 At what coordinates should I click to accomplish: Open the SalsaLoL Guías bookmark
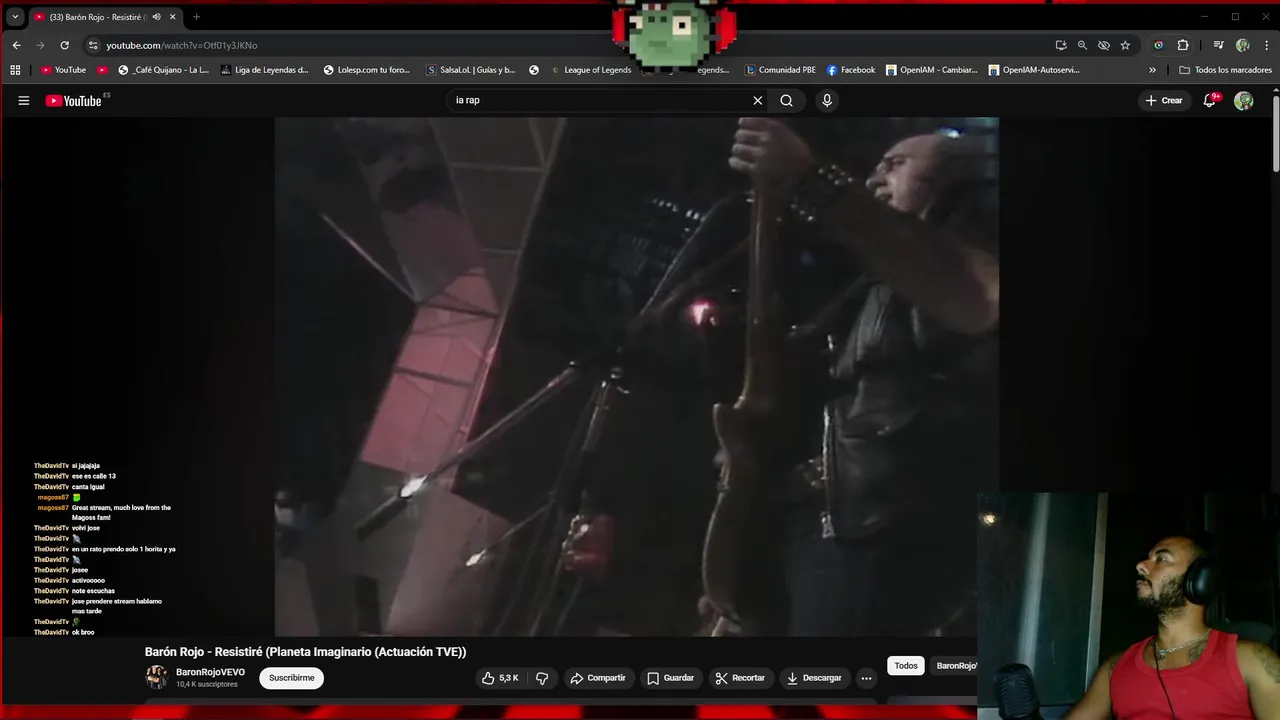[x=470, y=70]
